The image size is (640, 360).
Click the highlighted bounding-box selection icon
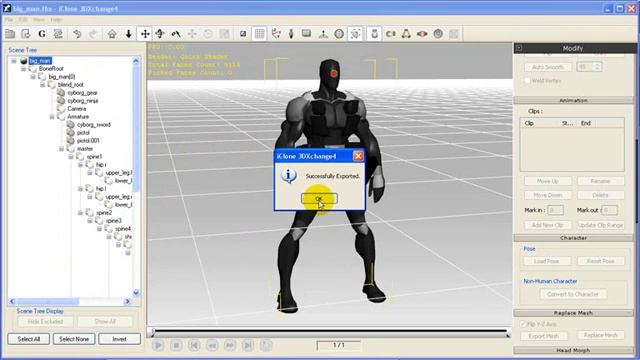(356, 34)
